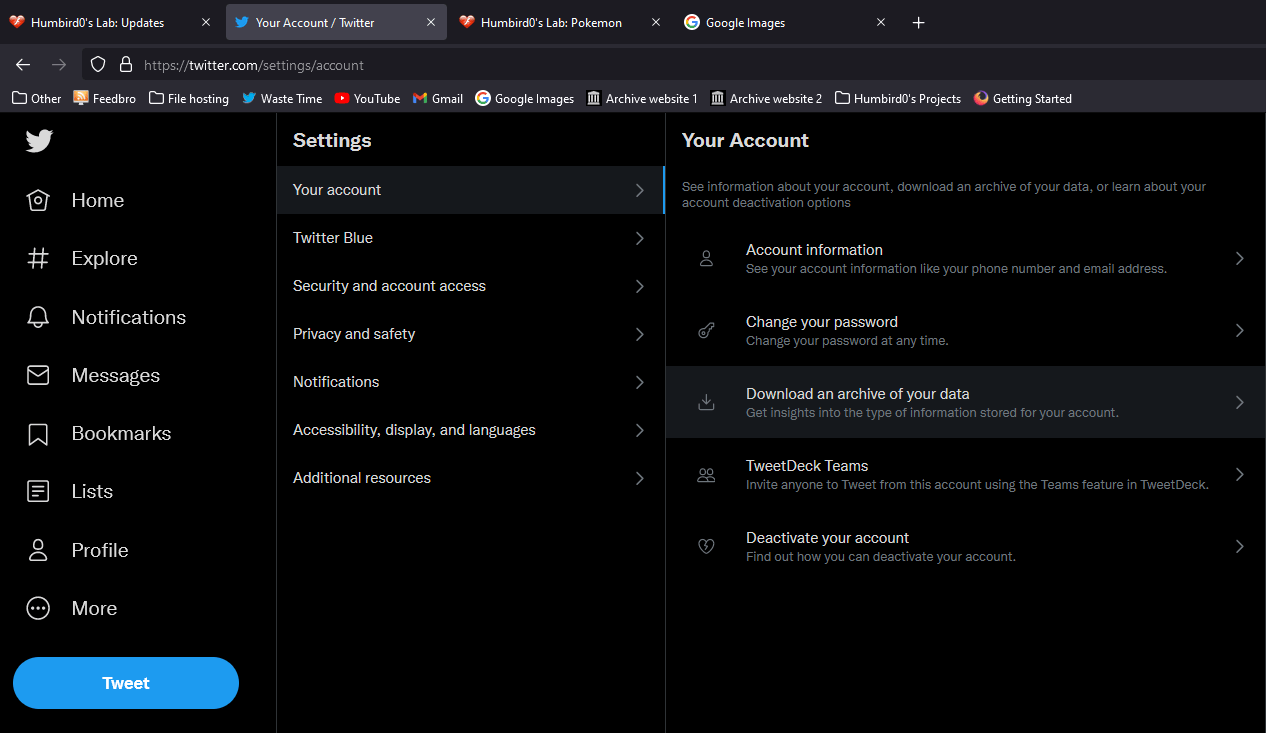Screen dimensions: 1266x733
Task: Expand Twitter Blue settings chevron
Action: pyautogui.click(x=640, y=238)
